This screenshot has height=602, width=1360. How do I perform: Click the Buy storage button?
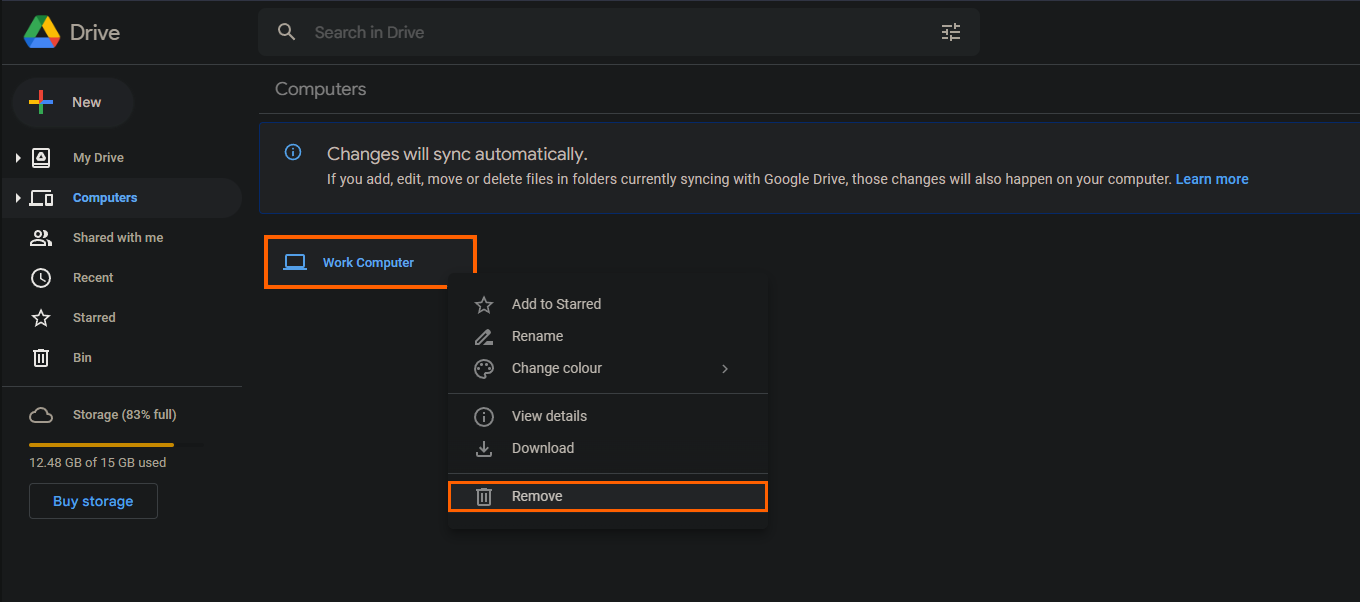pos(93,501)
